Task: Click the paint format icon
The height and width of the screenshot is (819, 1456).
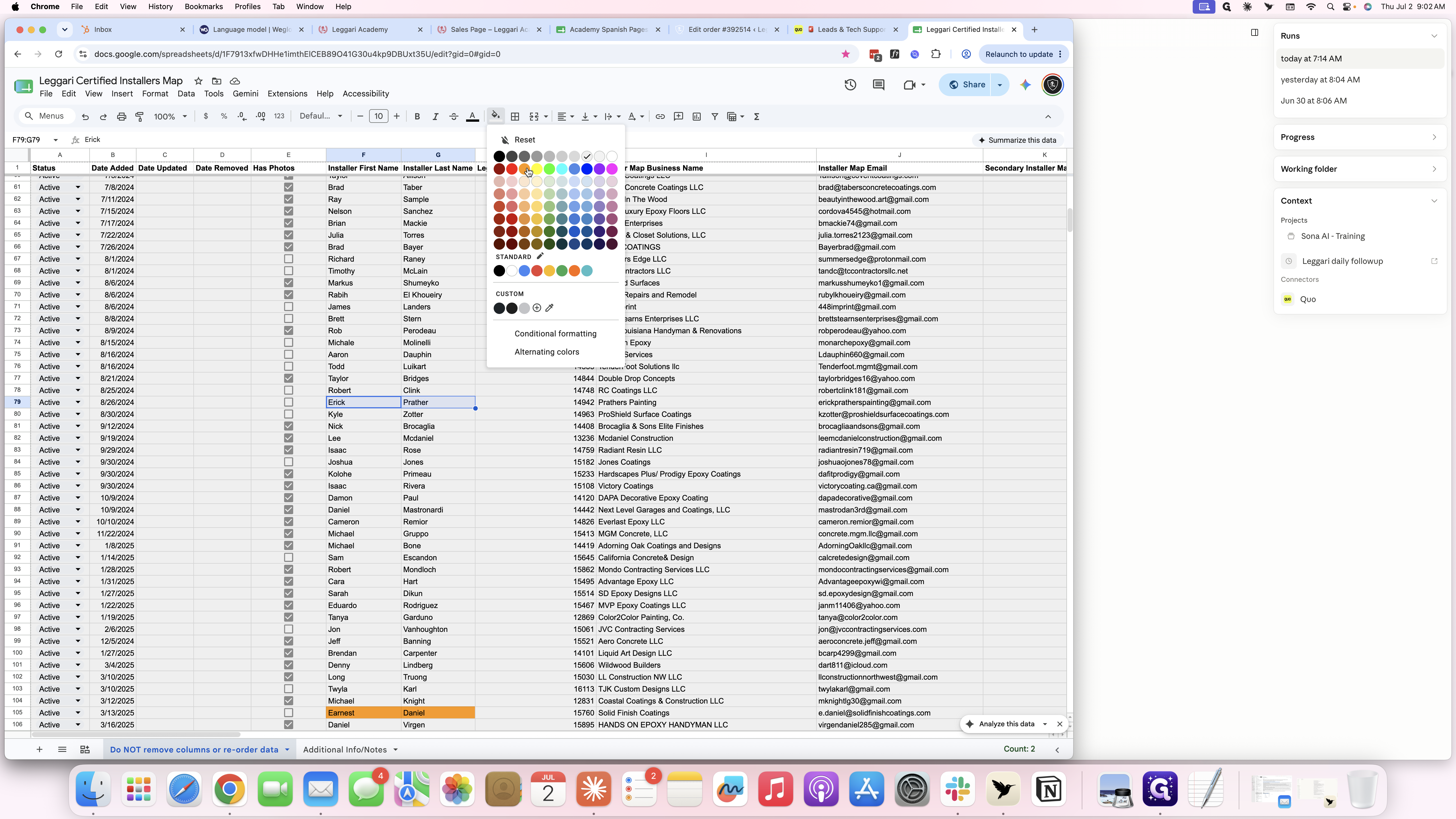Action: coord(140,116)
